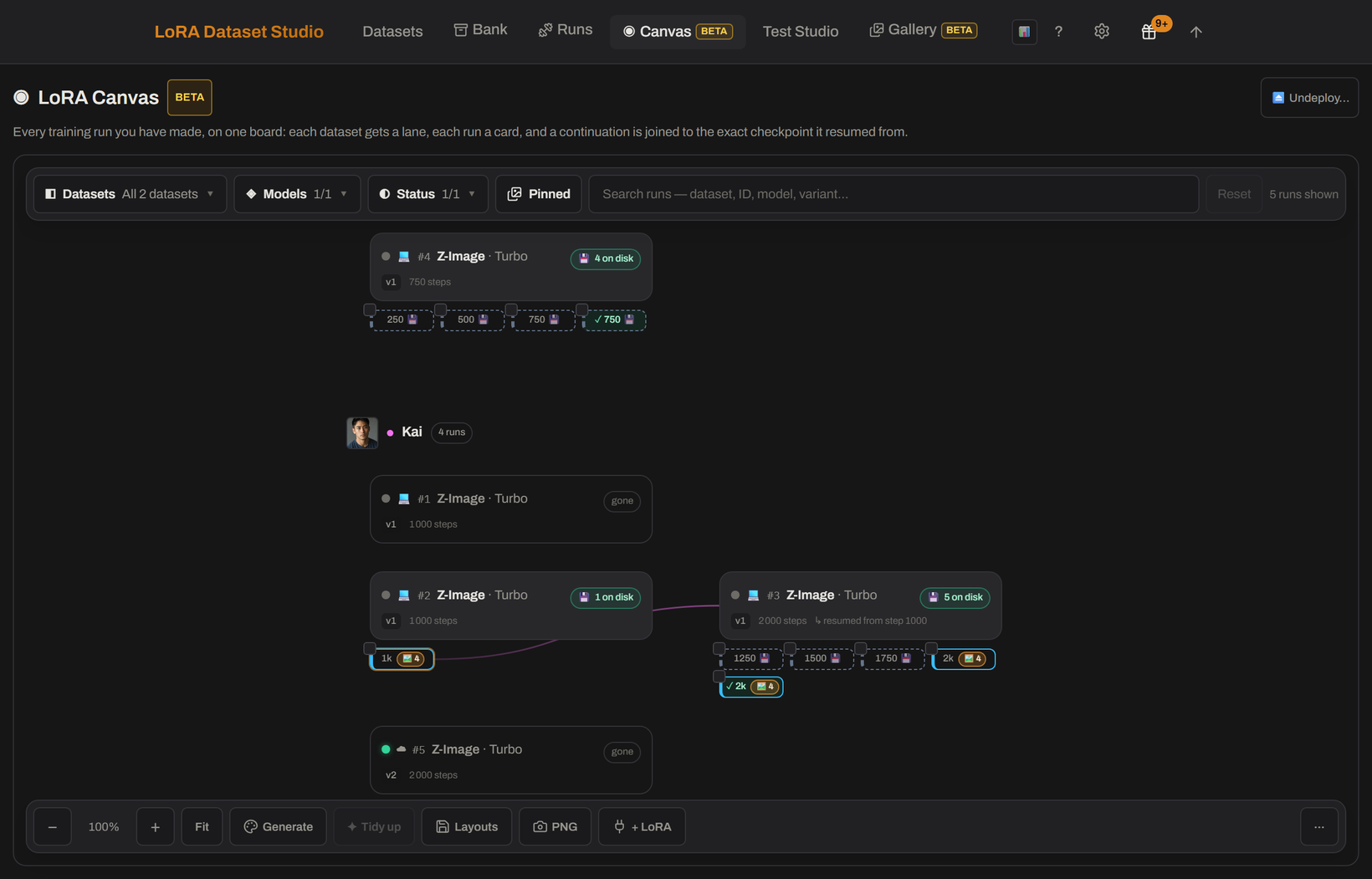Expand the Datasets filter dropdown
Screen dimensions: 1372x879
[131, 194]
